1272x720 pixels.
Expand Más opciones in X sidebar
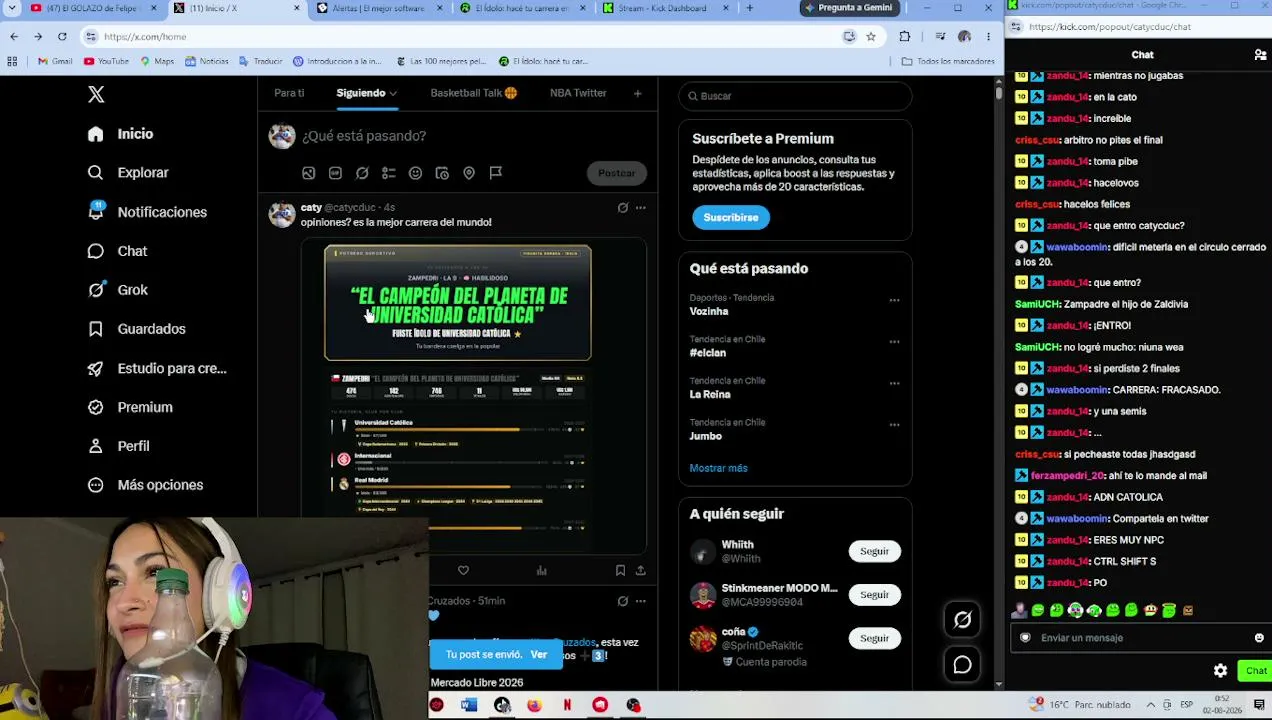(145, 485)
